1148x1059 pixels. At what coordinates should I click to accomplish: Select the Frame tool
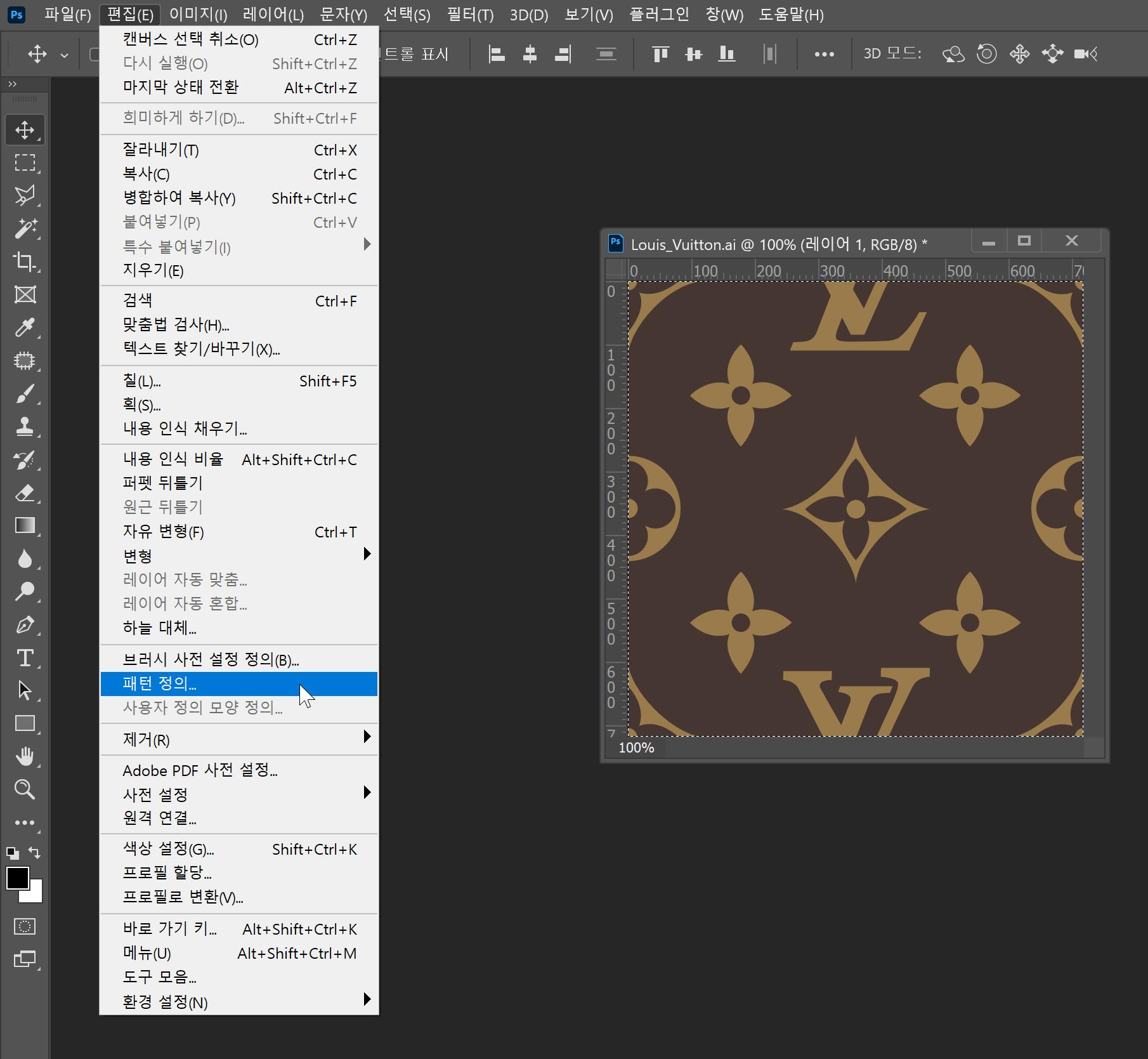pyautogui.click(x=25, y=294)
